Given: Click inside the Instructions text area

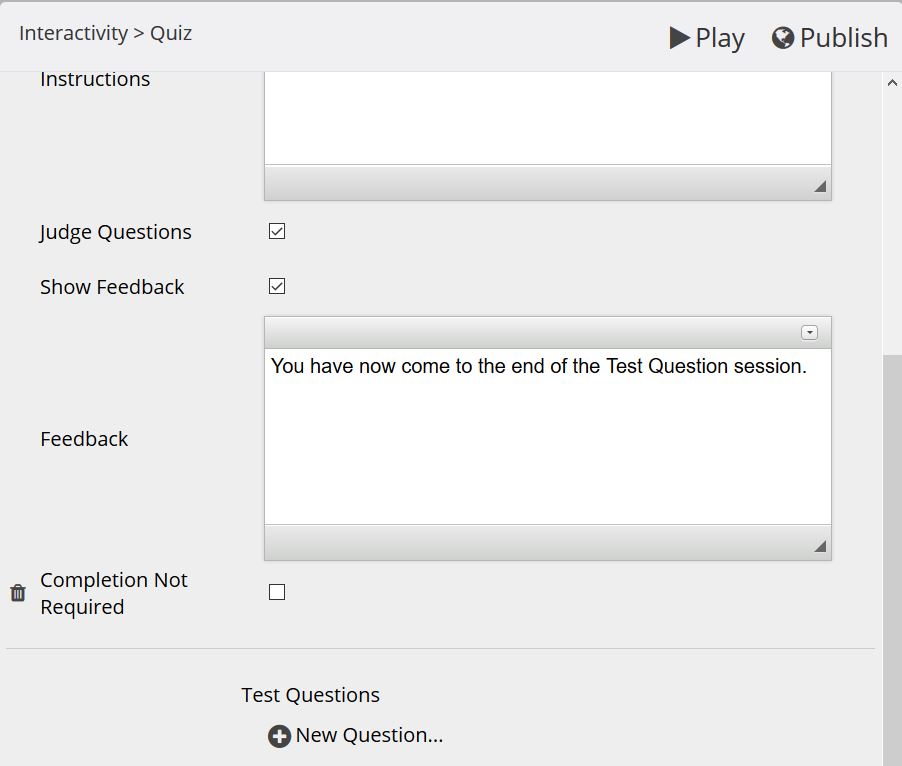Looking at the screenshot, I should pos(548,118).
